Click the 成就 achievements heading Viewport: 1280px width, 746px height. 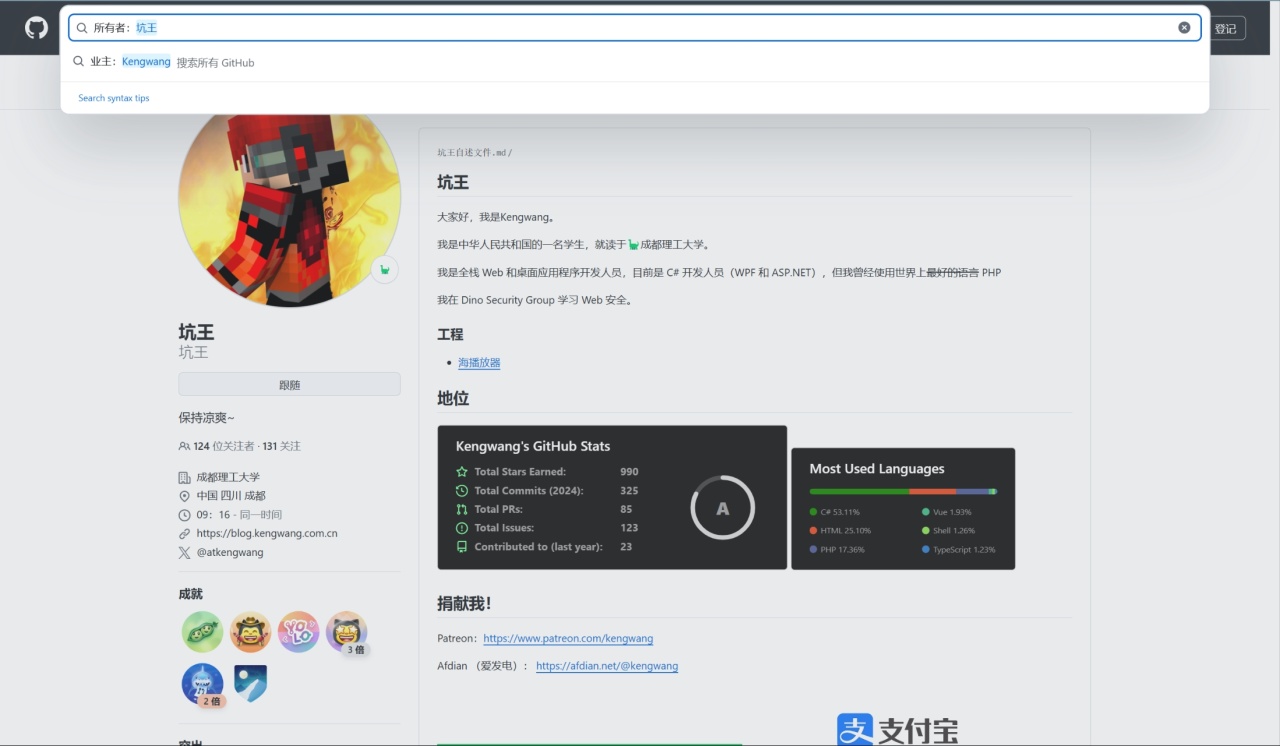pyautogui.click(x=191, y=594)
